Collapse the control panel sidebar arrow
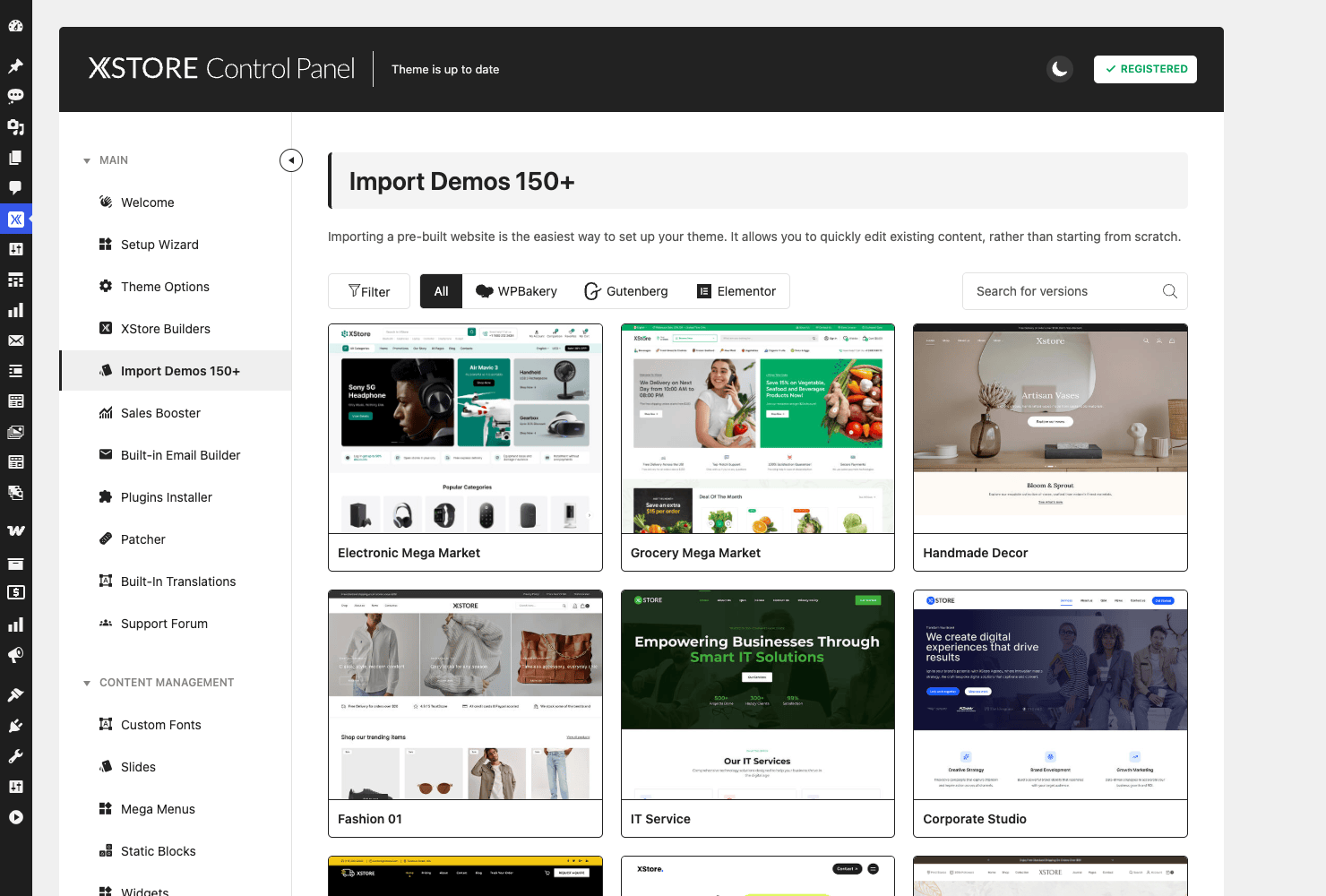The width and height of the screenshot is (1326, 896). point(291,160)
